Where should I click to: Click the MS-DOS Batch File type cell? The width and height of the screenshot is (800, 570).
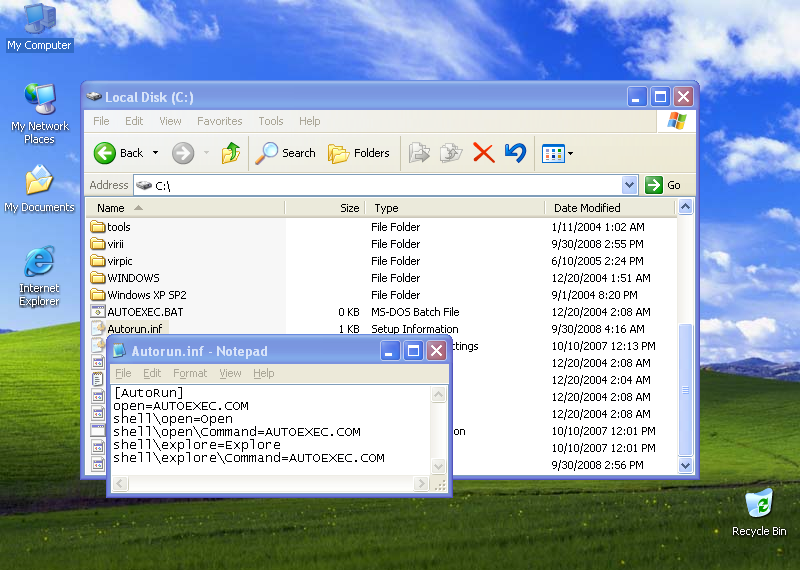pyautogui.click(x=415, y=312)
